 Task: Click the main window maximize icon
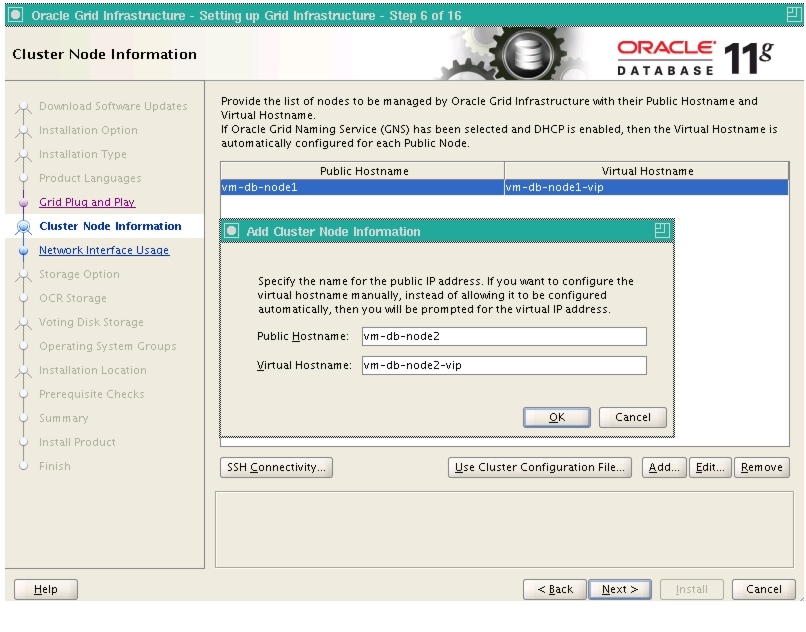pos(794,15)
